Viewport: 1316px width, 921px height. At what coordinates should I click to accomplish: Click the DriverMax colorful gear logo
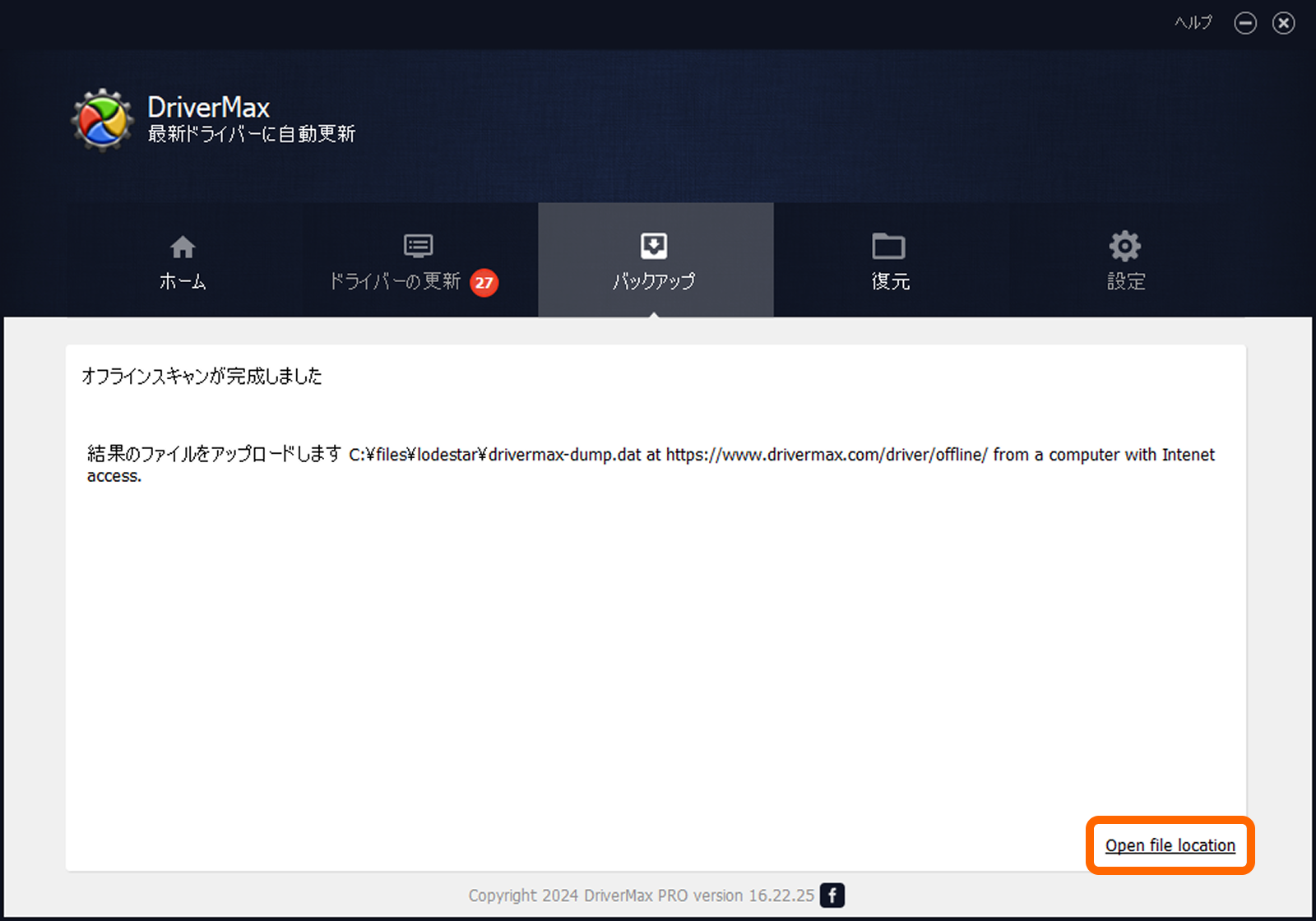pos(102,121)
